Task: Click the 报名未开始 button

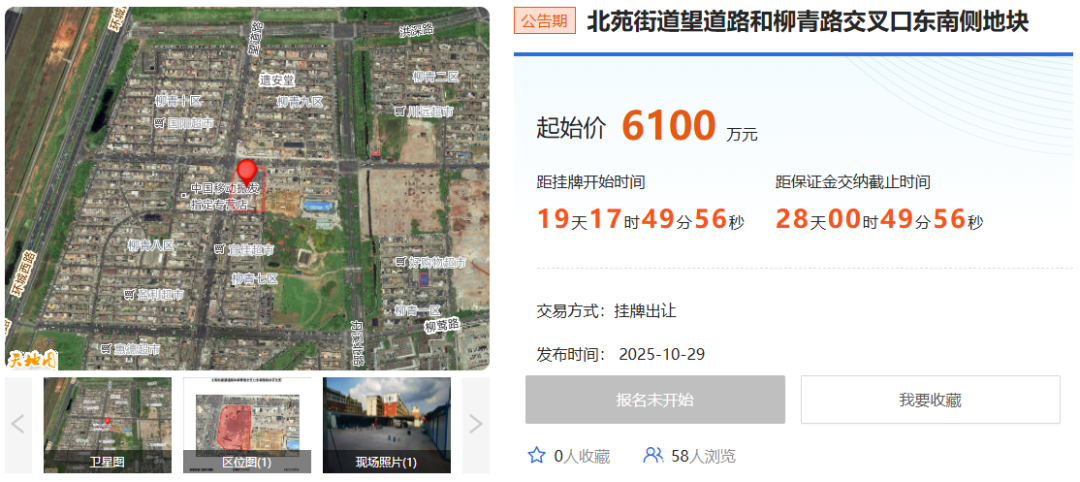Action: point(655,399)
